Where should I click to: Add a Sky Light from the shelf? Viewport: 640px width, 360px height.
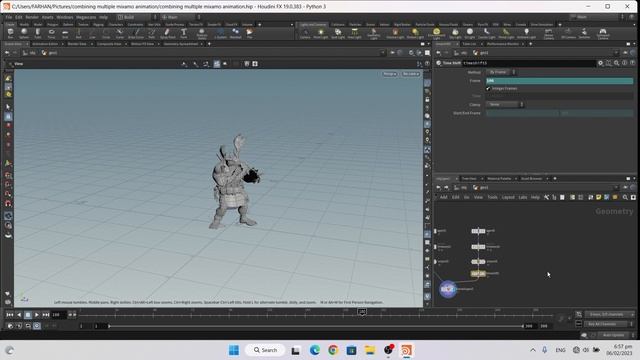click(x=455, y=33)
